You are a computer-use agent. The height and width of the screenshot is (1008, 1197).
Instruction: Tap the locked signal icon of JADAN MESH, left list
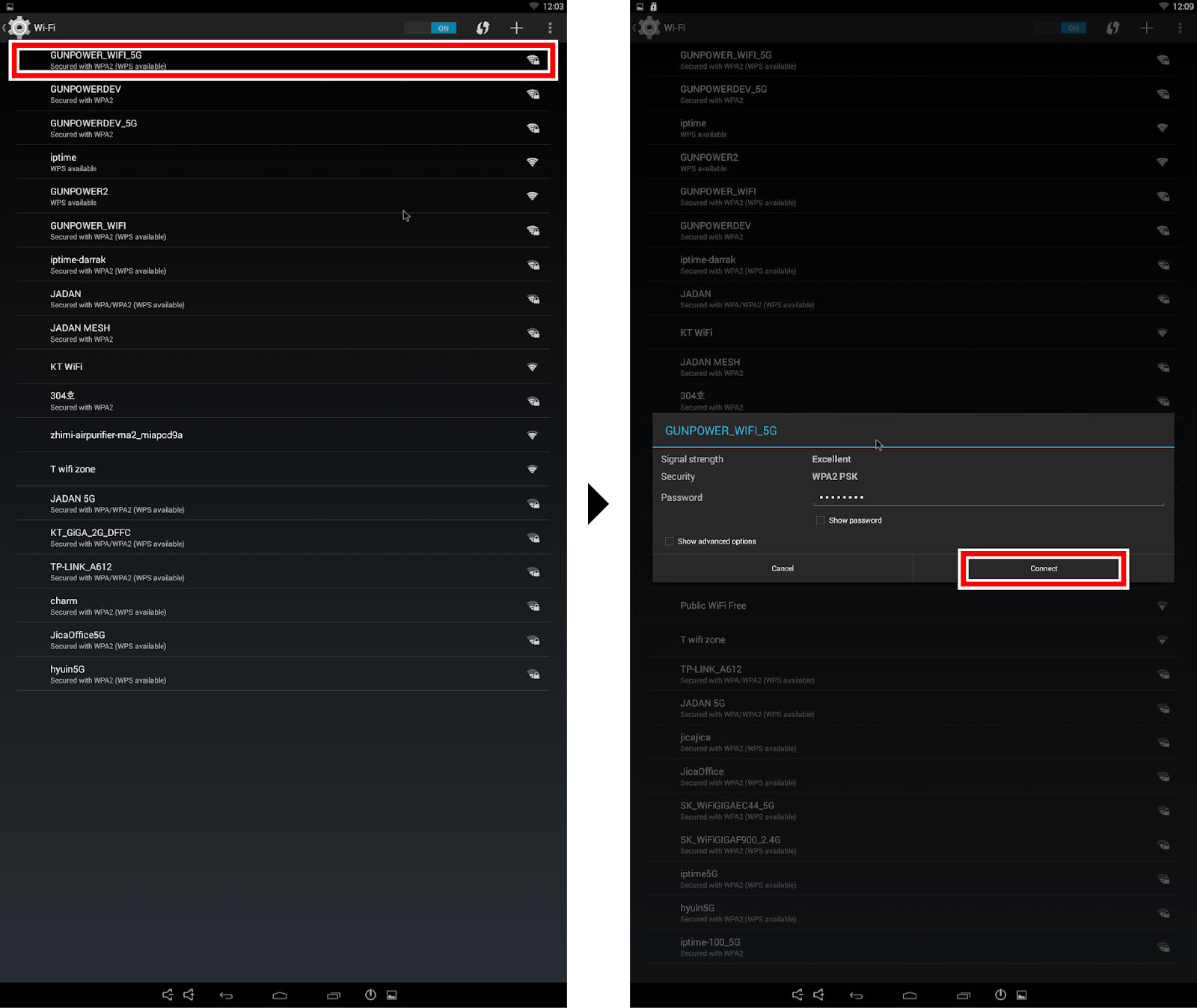pyautogui.click(x=533, y=333)
